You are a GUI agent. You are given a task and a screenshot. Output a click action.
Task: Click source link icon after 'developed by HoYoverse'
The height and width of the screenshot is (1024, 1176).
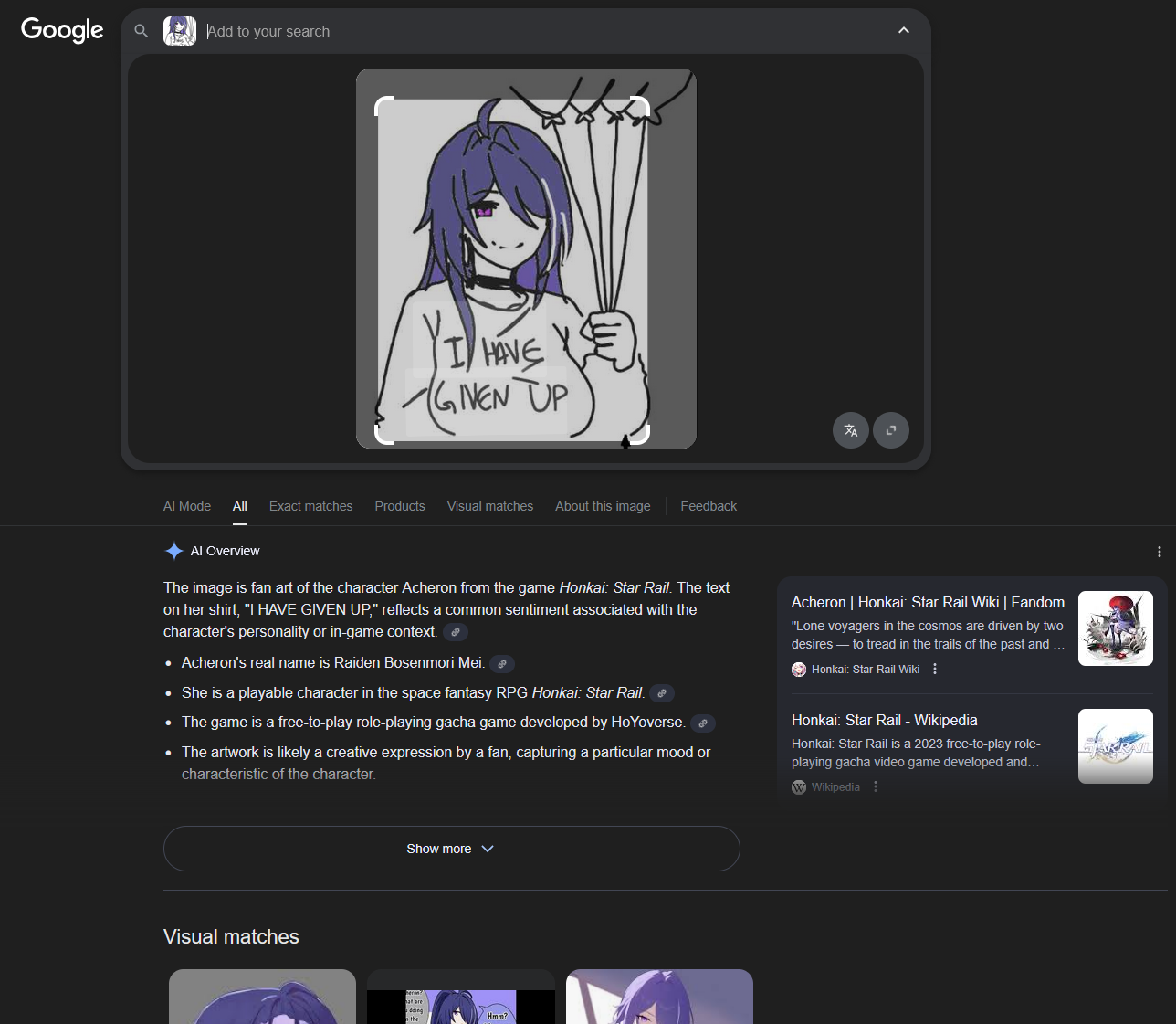(703, 723)
